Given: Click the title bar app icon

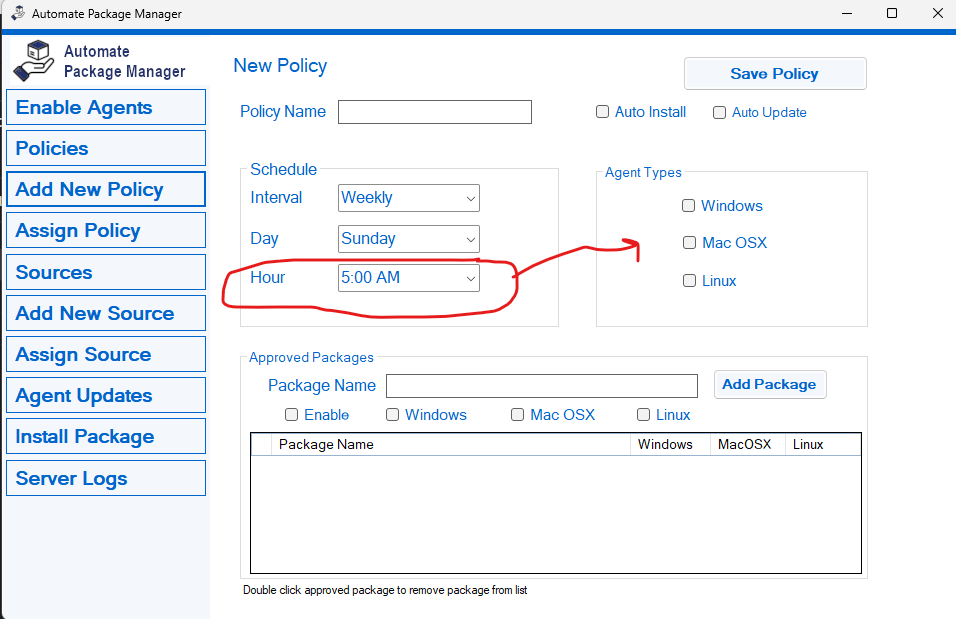Looking at the screenshot, I should pyautogui.click(x=17, y=14).
